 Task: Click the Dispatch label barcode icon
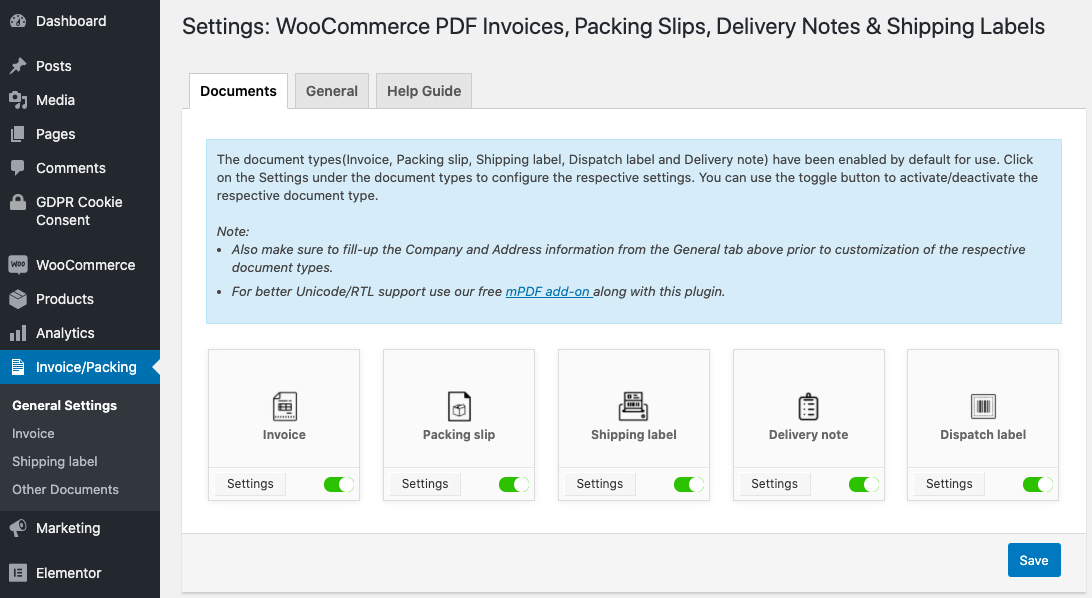[x=983, y=407]
